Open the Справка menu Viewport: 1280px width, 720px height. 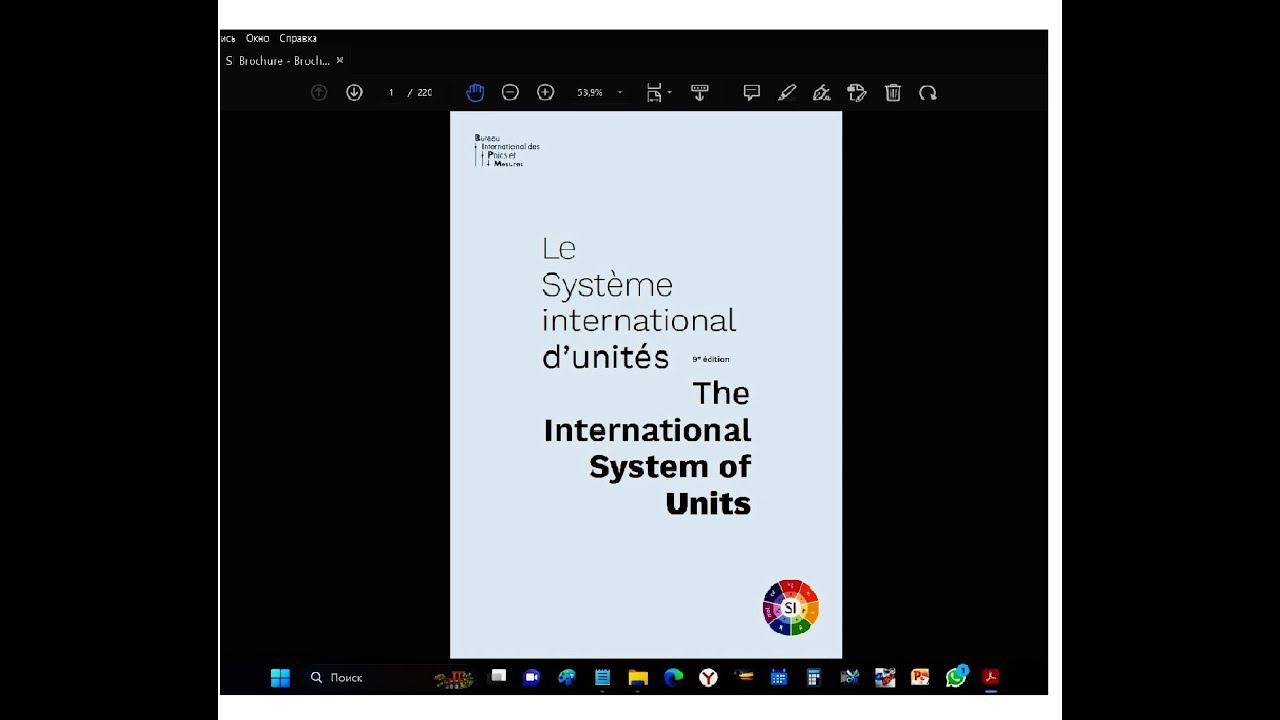coord(298,38)
